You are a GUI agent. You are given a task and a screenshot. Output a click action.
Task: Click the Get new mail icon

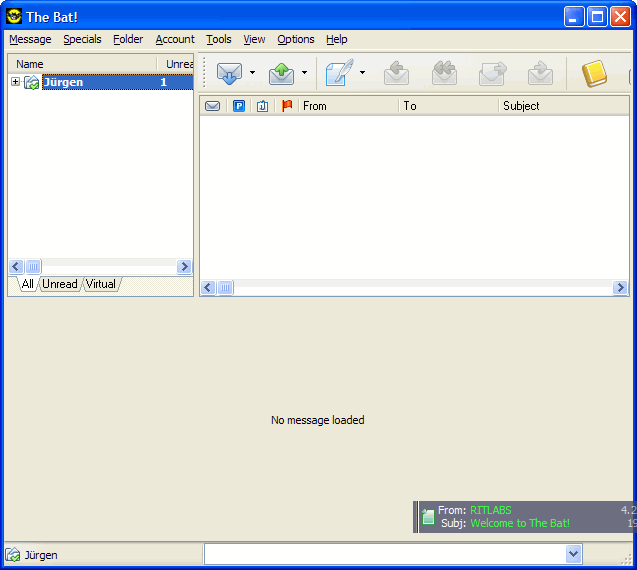tap(229, 73)
